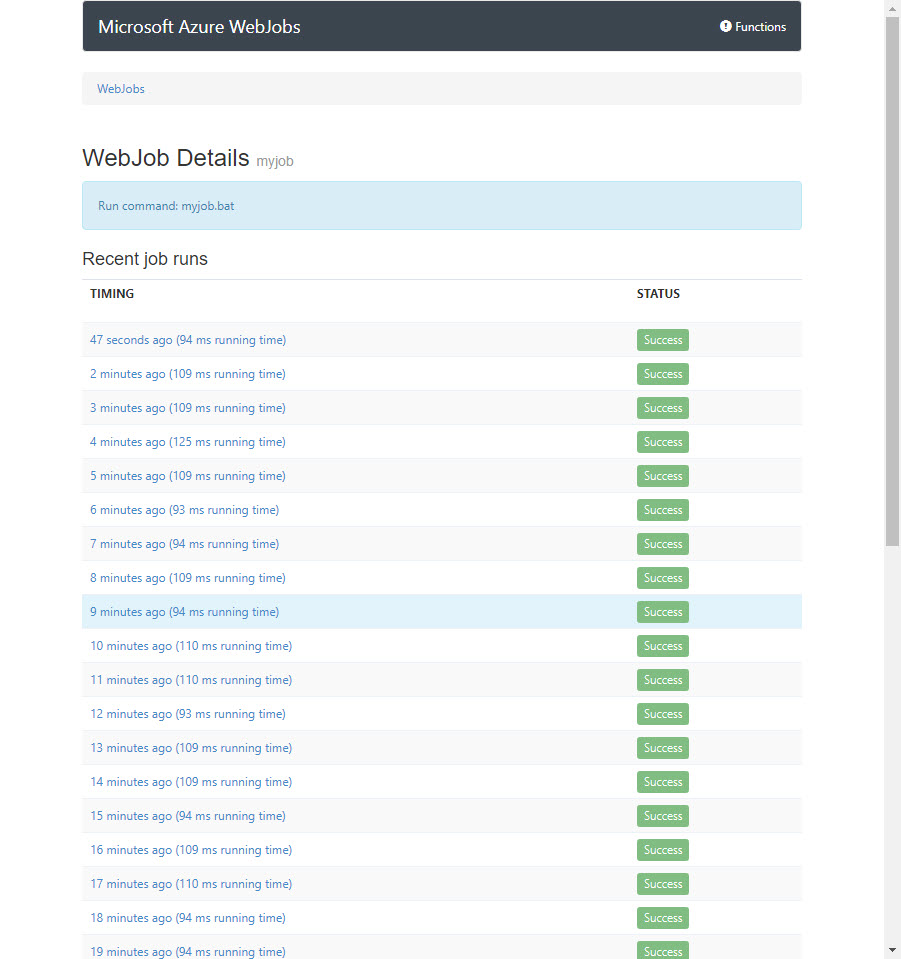Open the 9 minutes ago job run
This screenshot has height=959, width=901.
(x=184, y=612)
